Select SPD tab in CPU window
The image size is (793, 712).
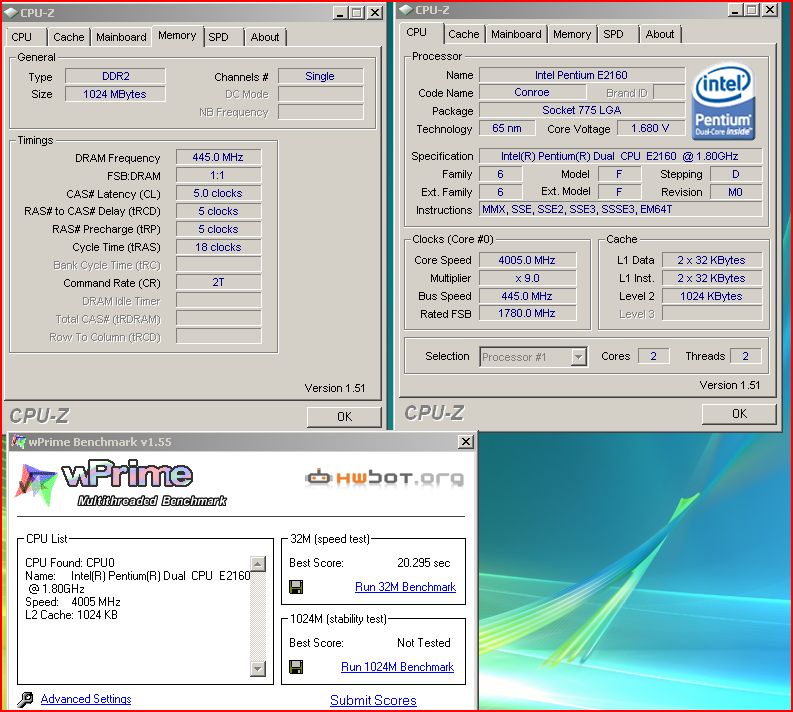pyautogui.click(x=613, y=34)
